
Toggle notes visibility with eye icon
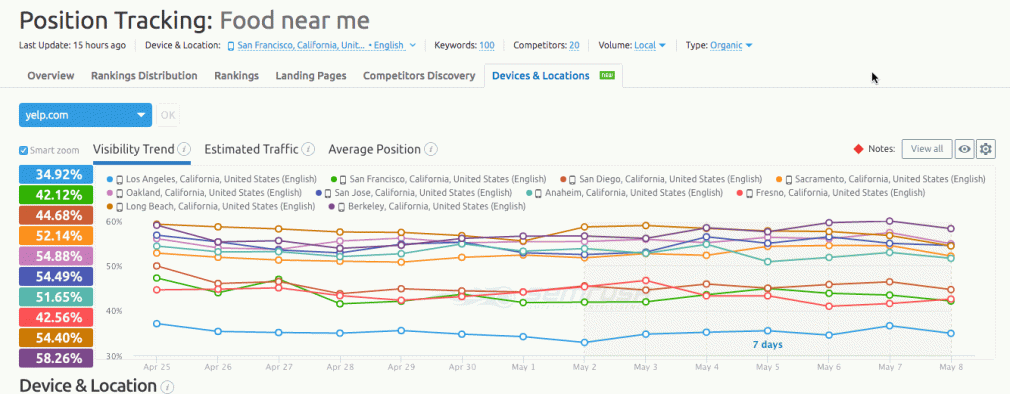pyautogui.click(x=964, y=149)
